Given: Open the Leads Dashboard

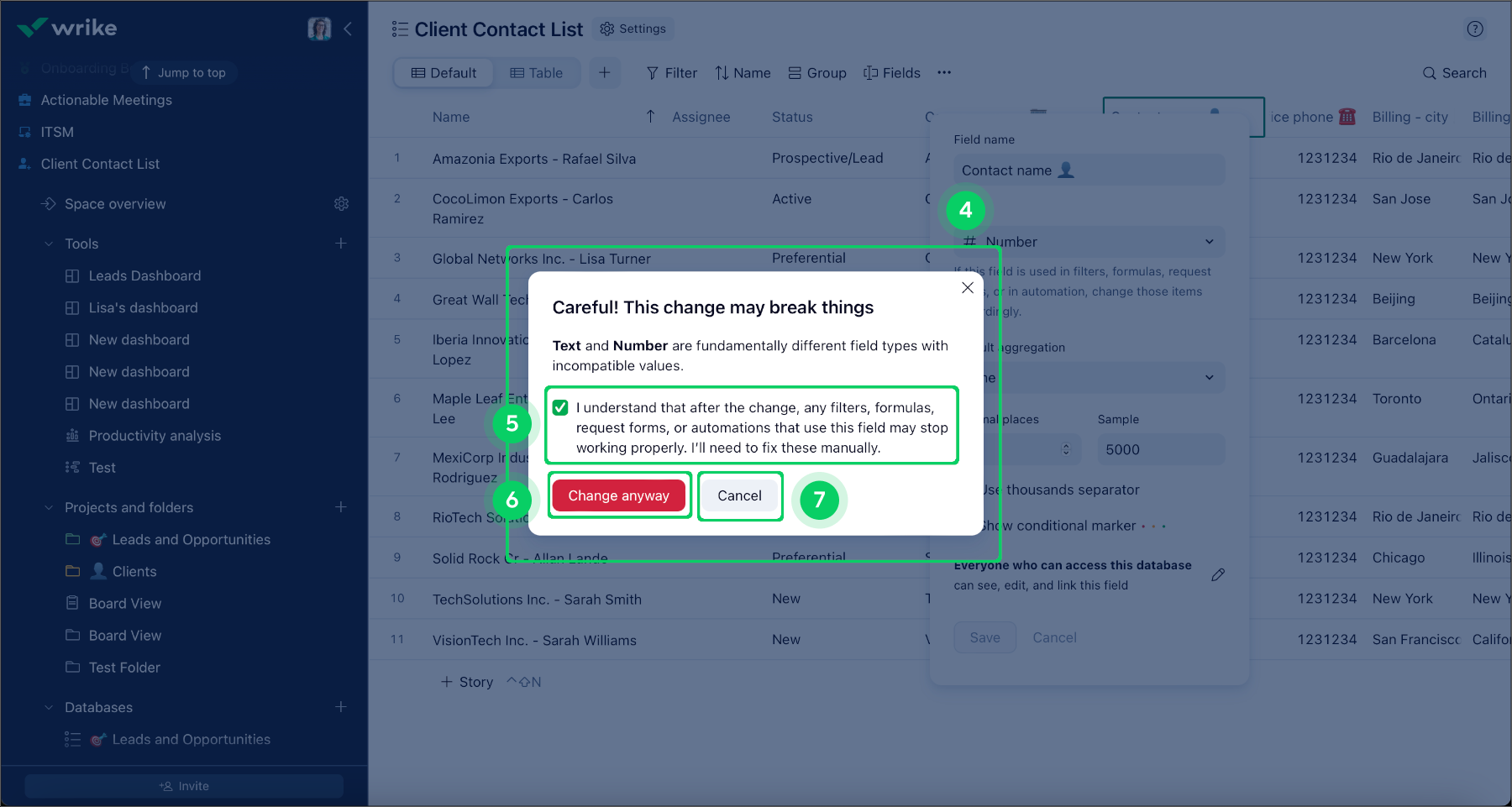Looking at the screenshot, I should coord(144,275).
